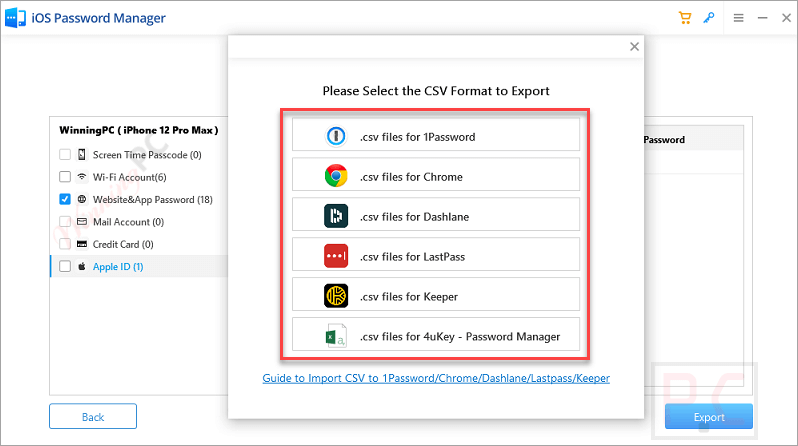
Task: Click the Apple logo icon
Action: (x=81, y=266)
